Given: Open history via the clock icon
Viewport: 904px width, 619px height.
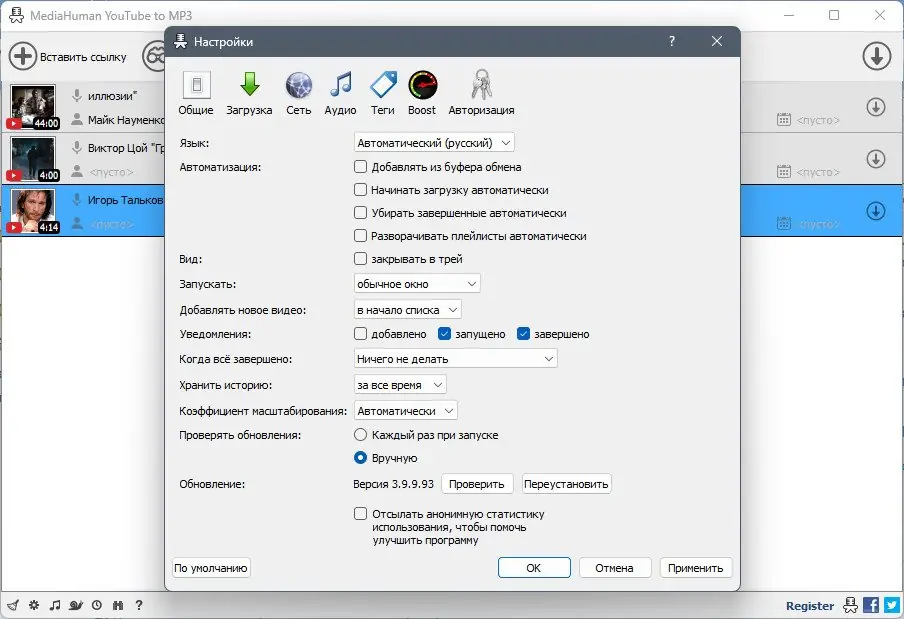Looking at the screenshot, I should click(97, 605).
